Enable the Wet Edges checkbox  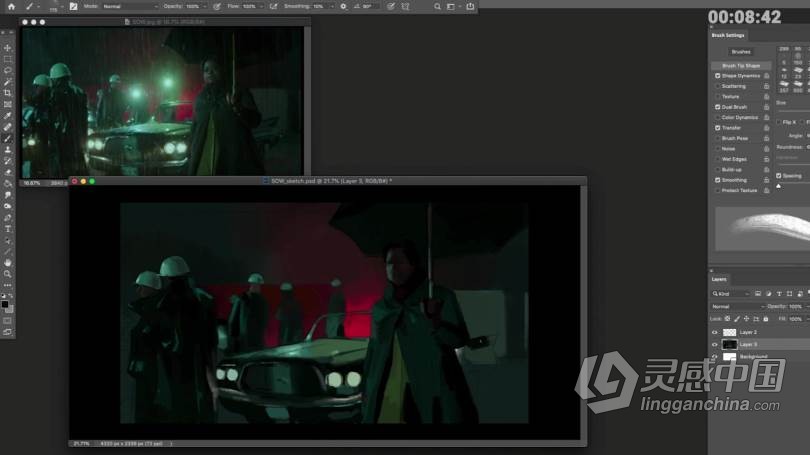(x=718, y=159)
